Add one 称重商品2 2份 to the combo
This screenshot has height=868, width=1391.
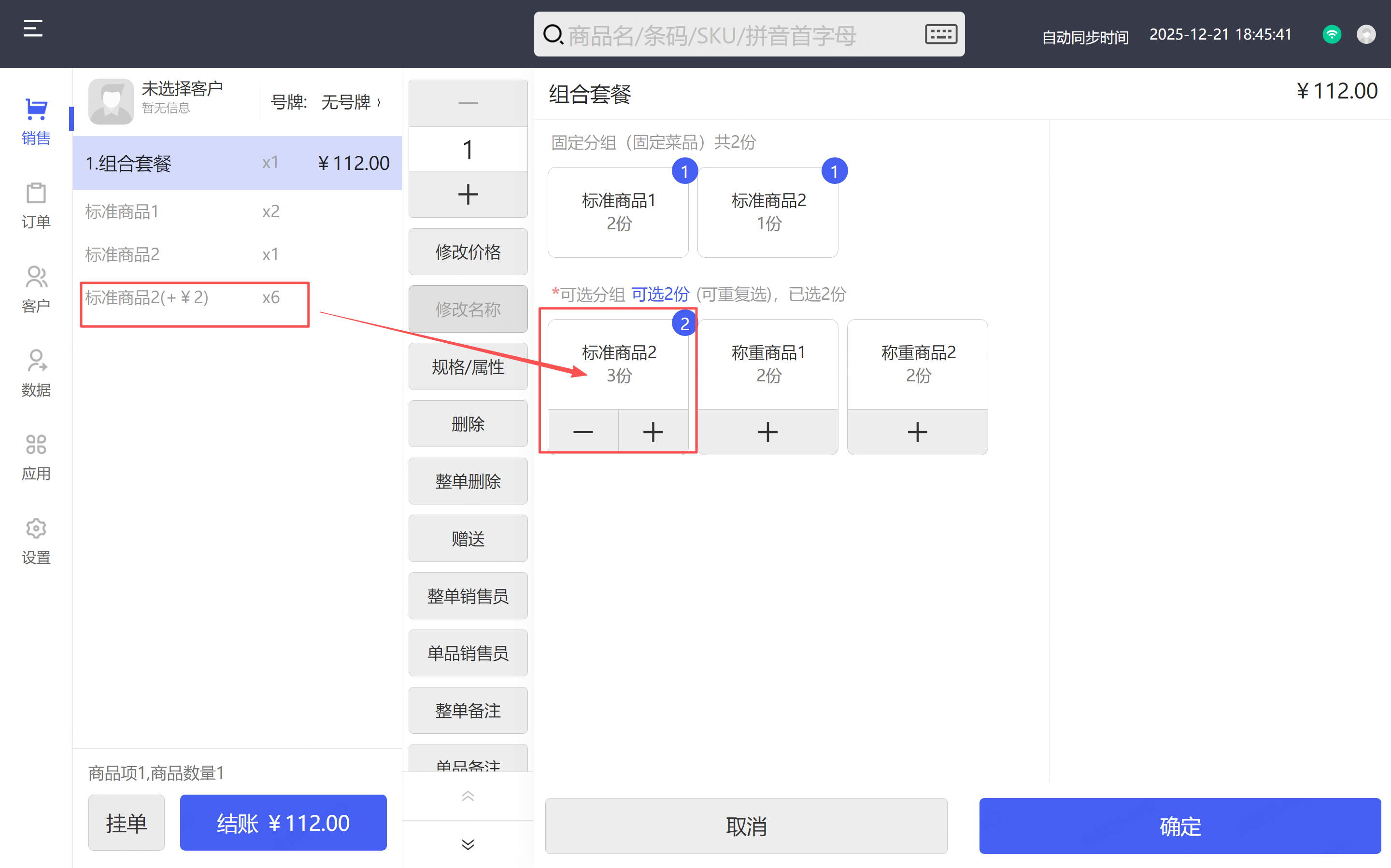[917, 432]
